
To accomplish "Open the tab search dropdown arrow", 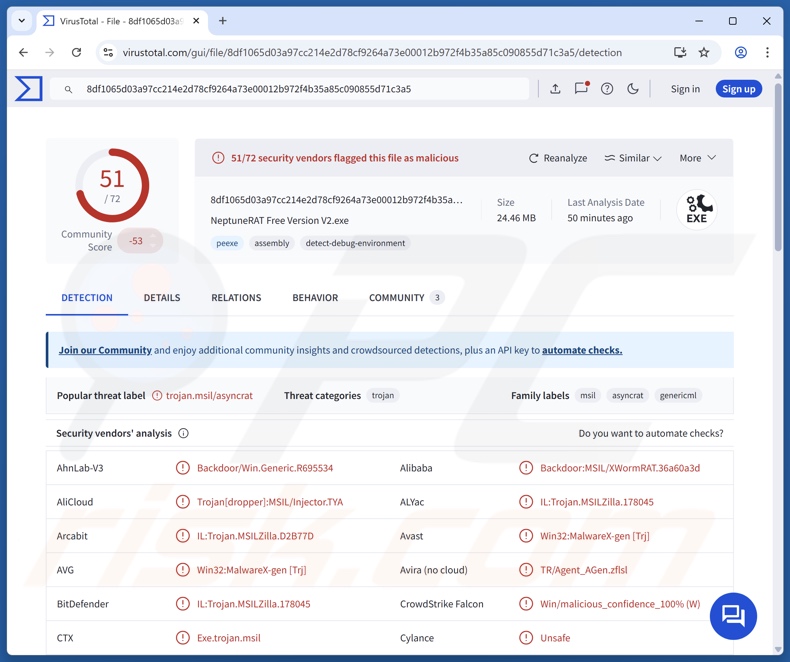I will (22, 21).
